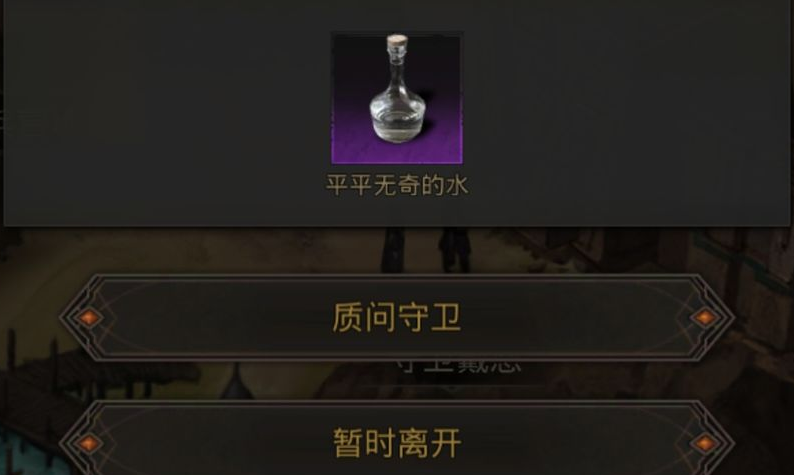Screen dimensions: 794x475
Task: Click the right orange diamond on 暂时离开
Action: click(x=704, y=443)
